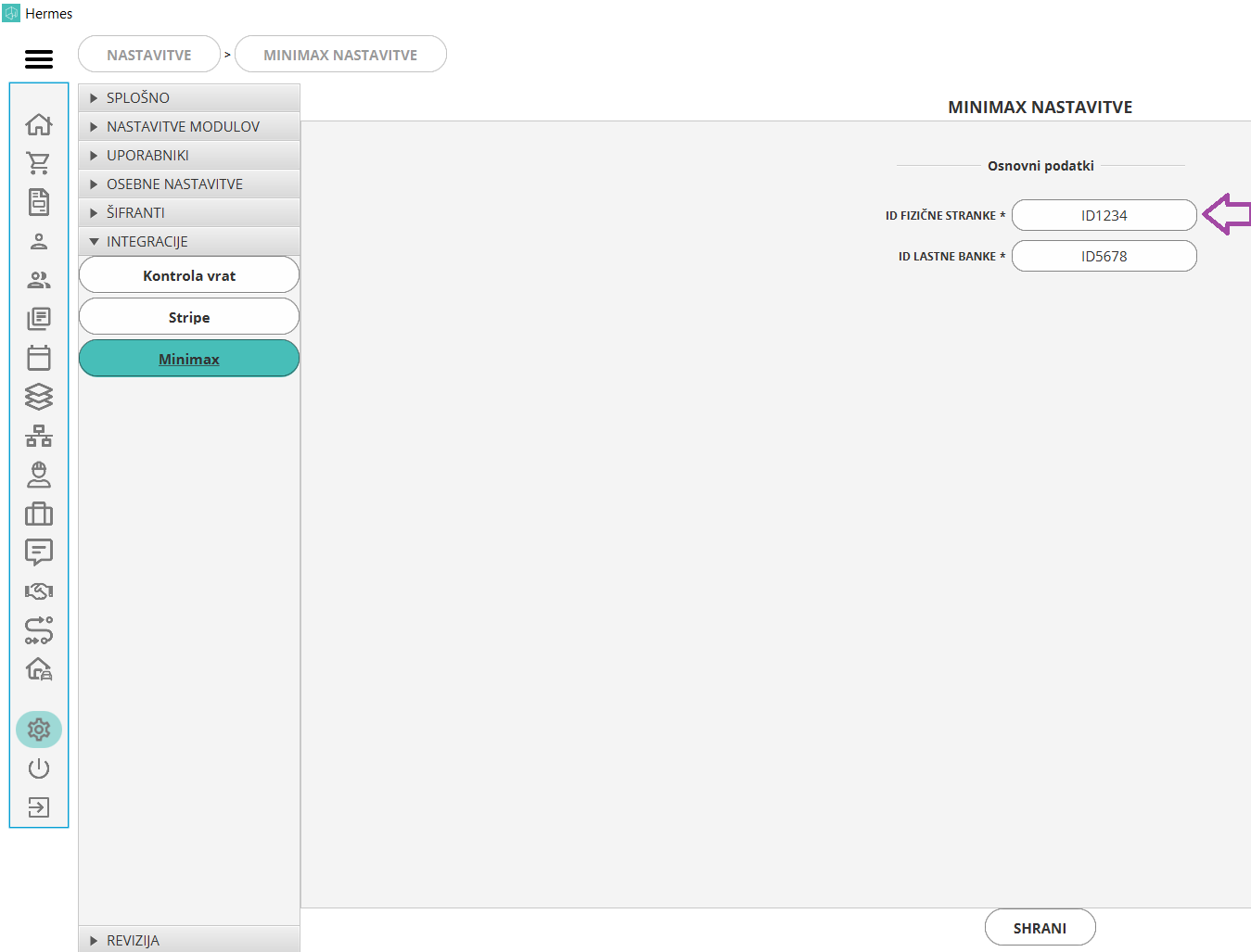Screen dimensions: 1251x952
Task: Open the calendar icon in sidebar
Action: tap(39, 358)
